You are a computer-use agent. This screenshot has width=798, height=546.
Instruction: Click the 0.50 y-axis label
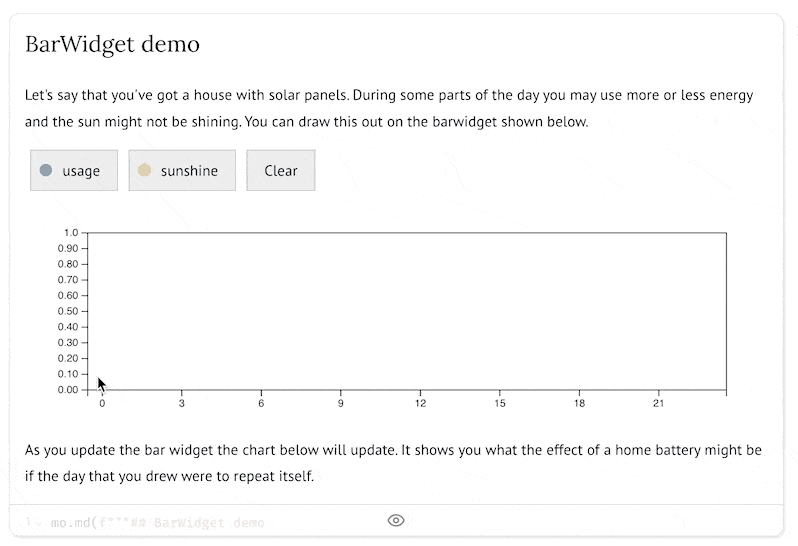pos(68,311)
